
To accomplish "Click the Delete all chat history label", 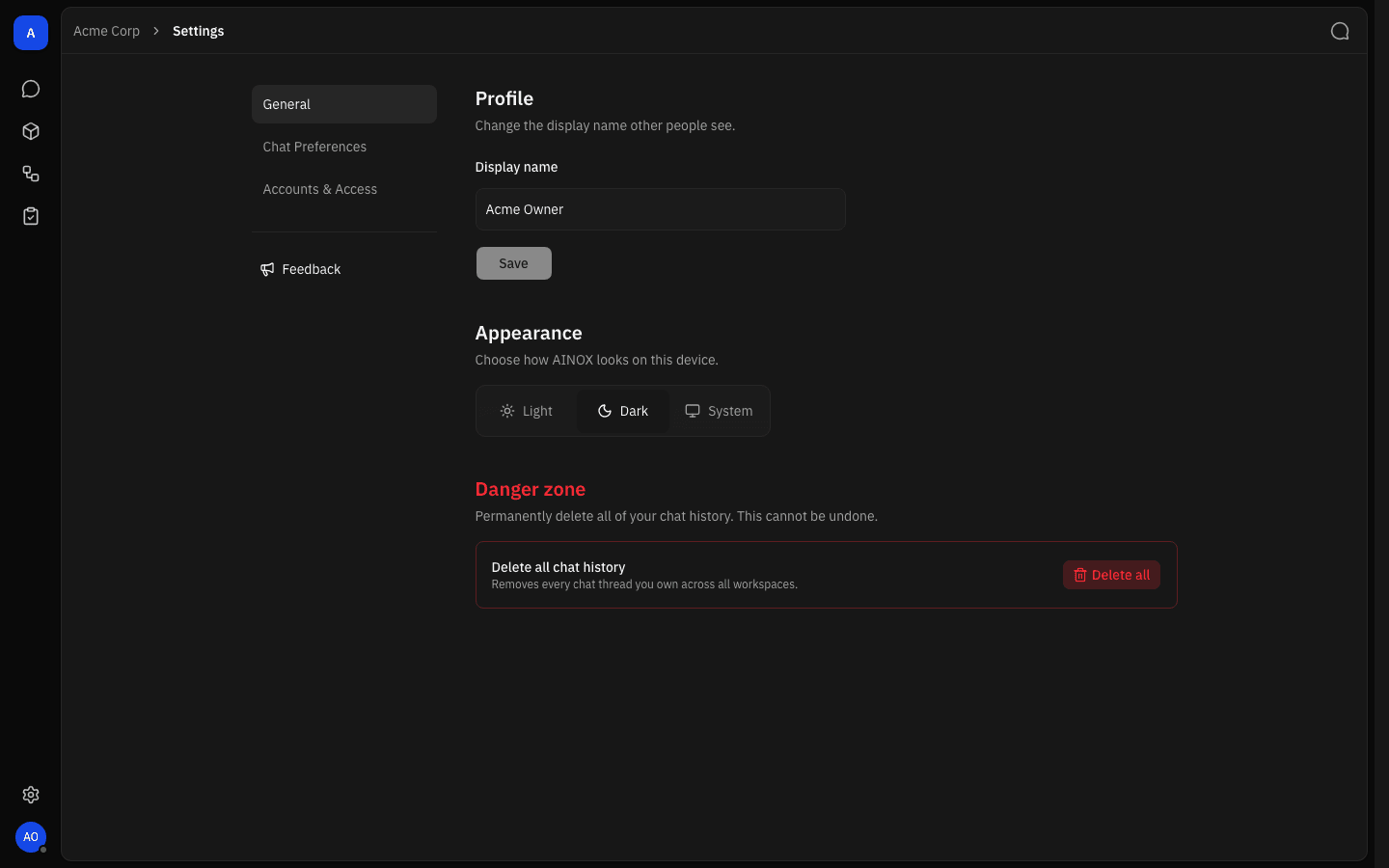I will click(x=558, y=567).
